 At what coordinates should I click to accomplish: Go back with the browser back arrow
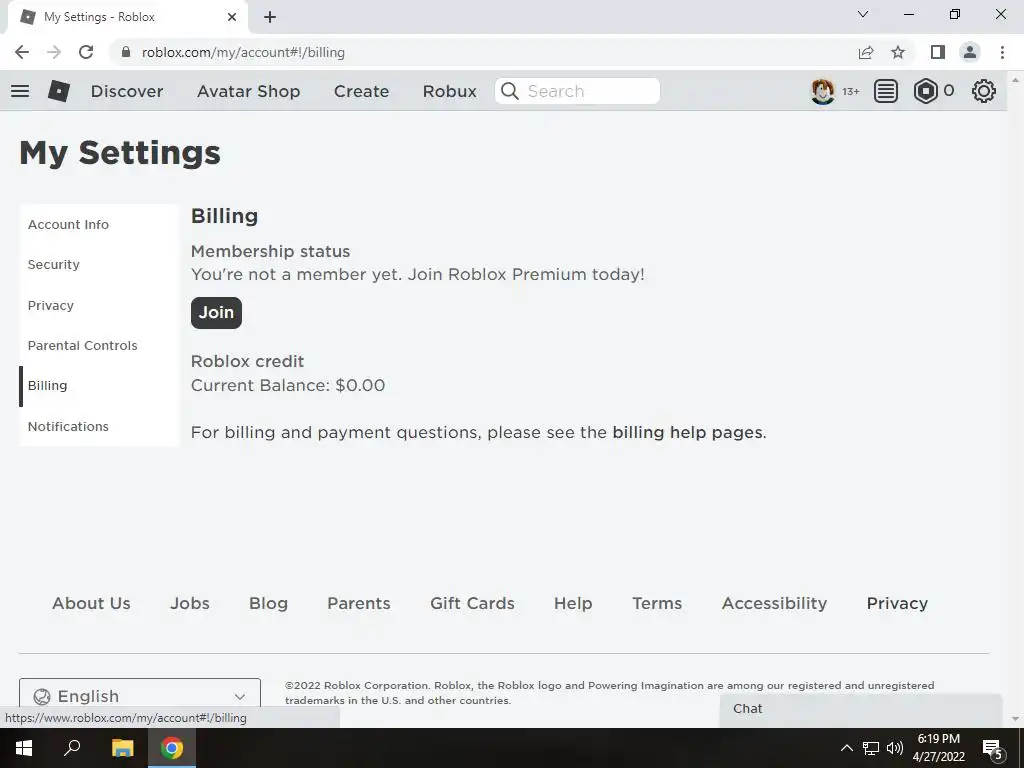tap(22, 52)
